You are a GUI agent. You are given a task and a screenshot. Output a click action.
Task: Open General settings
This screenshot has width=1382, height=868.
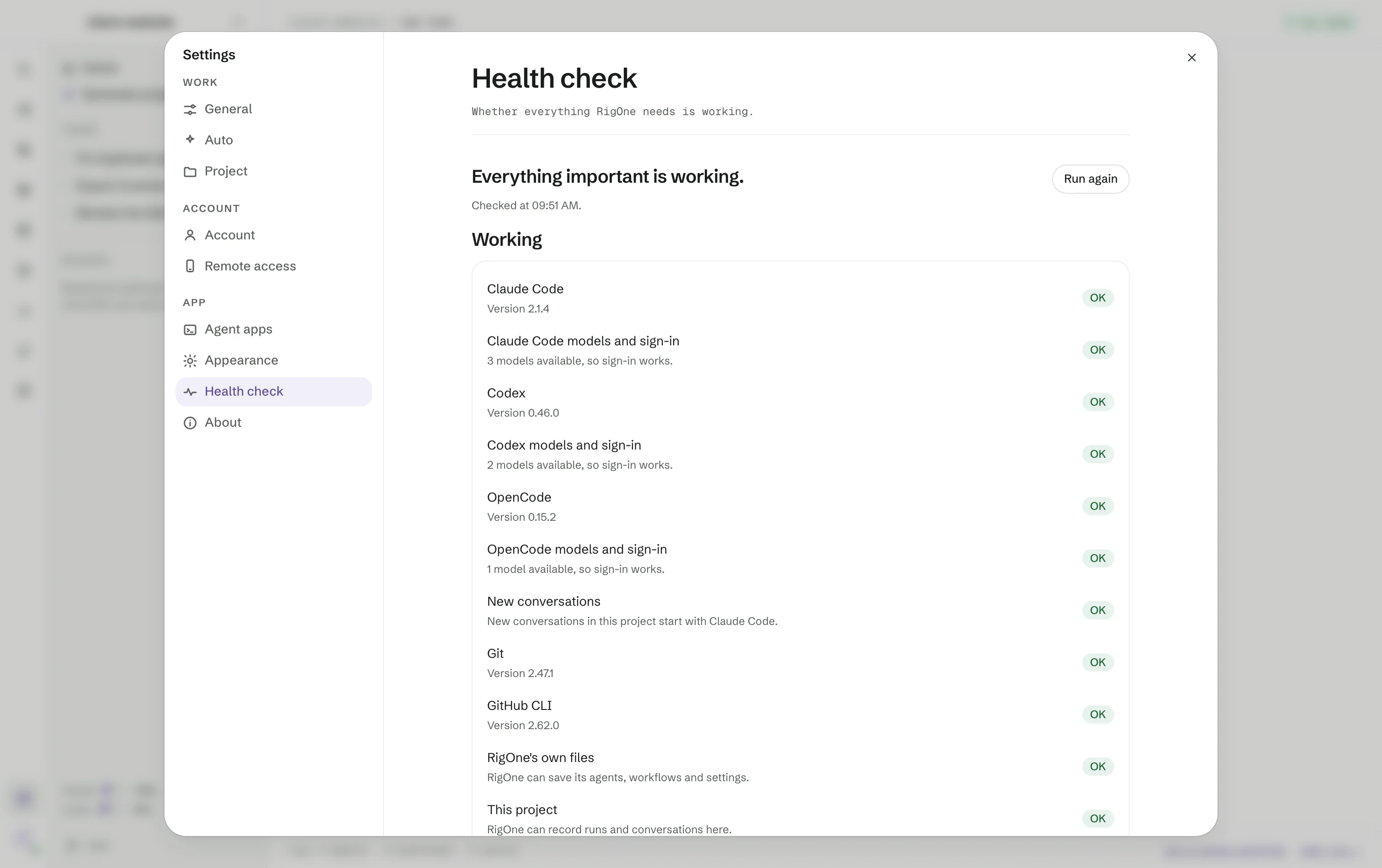tap(274, 109)
